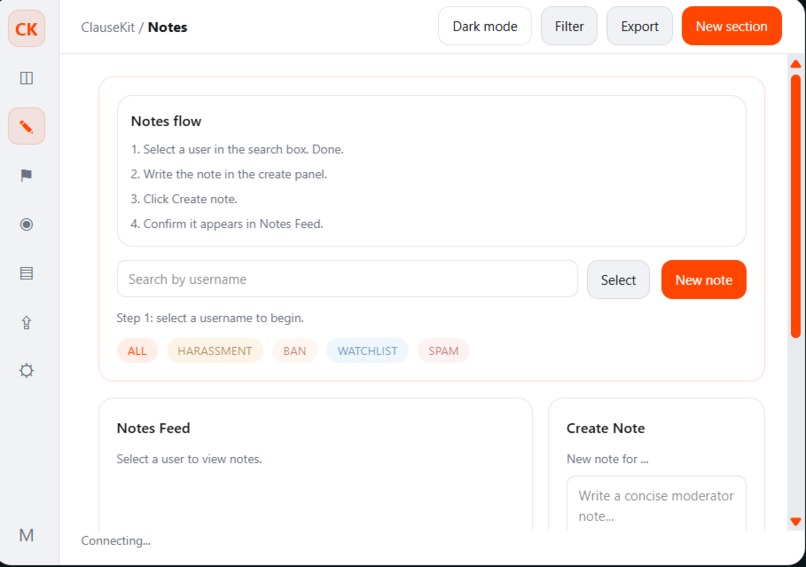The image size is (806, 567).
Task: Click the scrollbar up arrow
Action: pyautogui.click(x=796, y=64)
